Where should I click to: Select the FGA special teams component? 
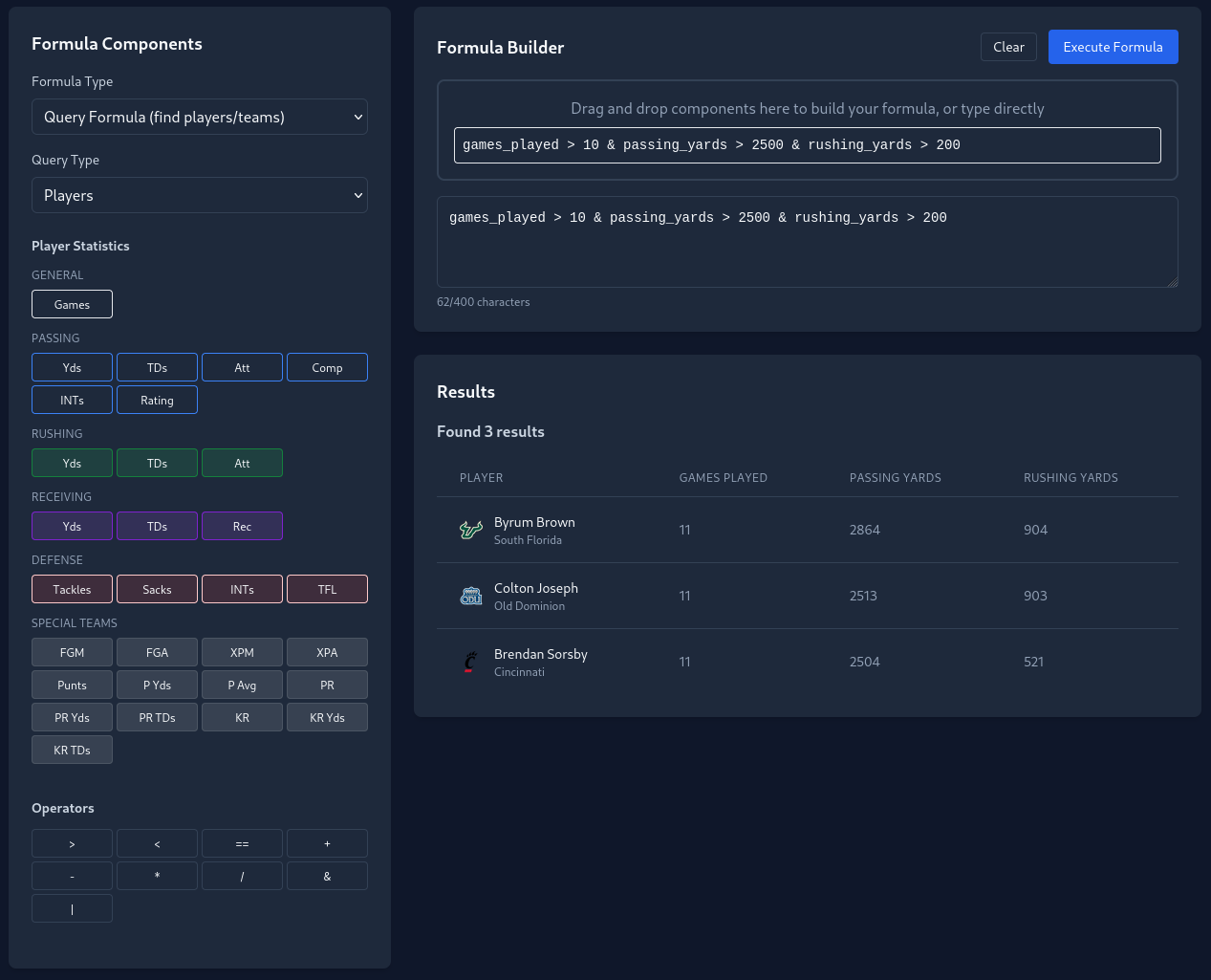click(x=157, y=652)
